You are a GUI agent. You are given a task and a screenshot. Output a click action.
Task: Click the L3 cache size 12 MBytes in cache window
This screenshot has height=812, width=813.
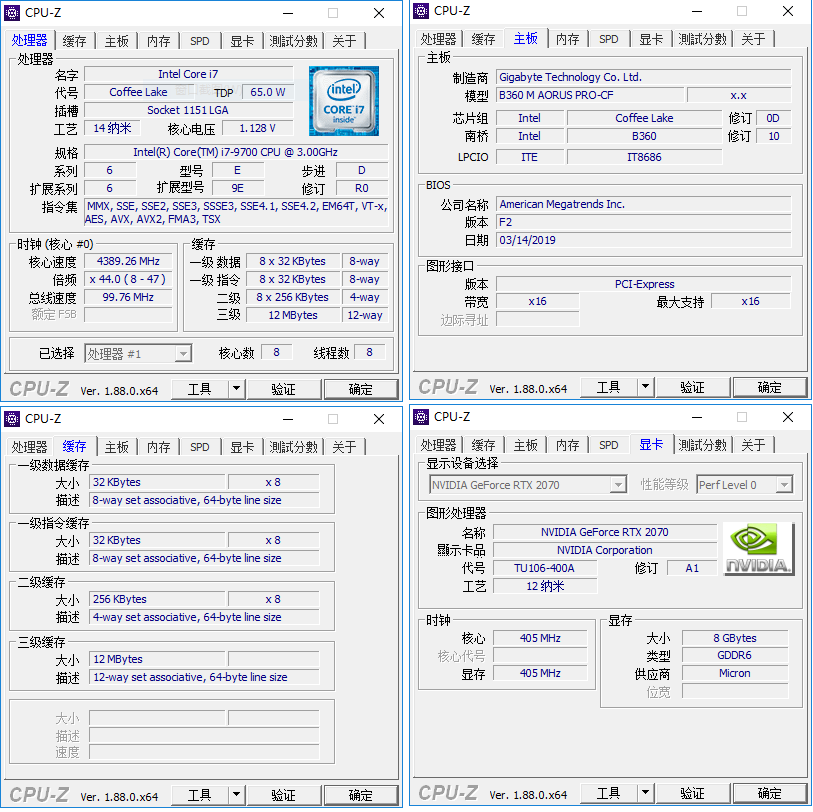pyautogui.click(x=157, y=659)
